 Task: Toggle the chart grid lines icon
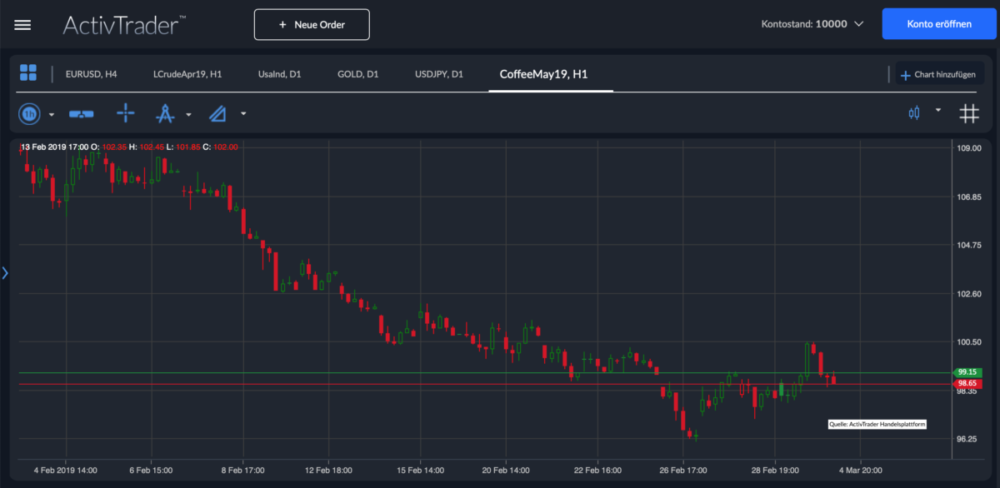tap(969, 114)
